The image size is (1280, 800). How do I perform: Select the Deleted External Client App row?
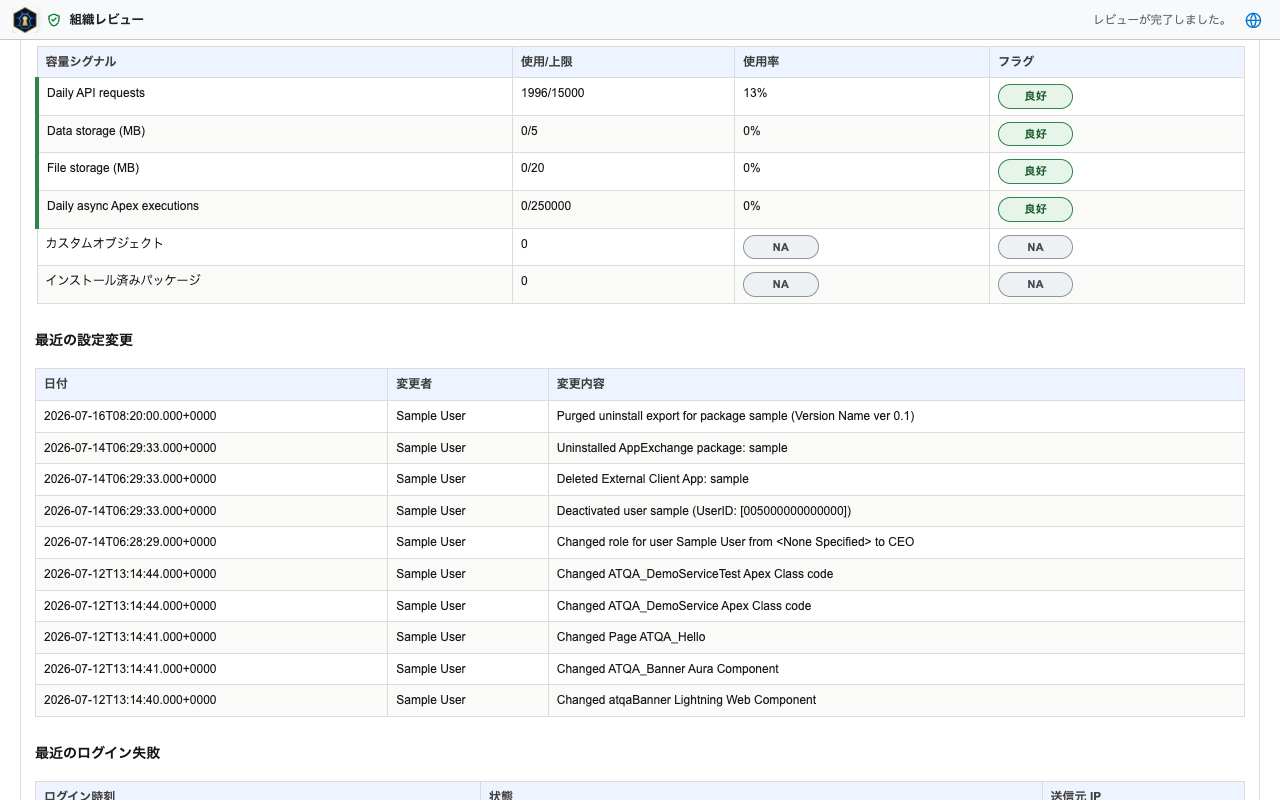click(640, 479)
